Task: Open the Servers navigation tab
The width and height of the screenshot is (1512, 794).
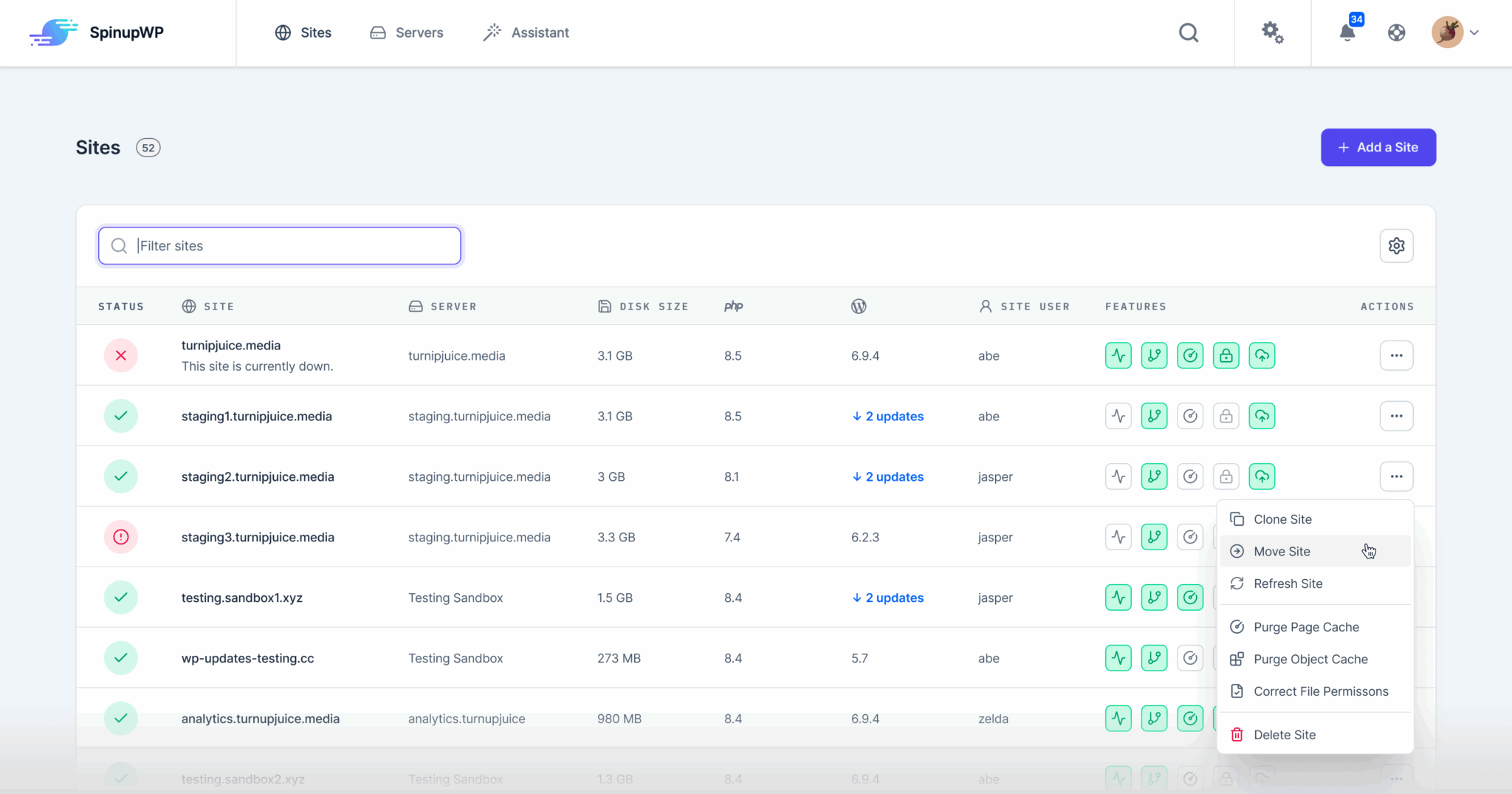Action: click(x=406, y=32)
